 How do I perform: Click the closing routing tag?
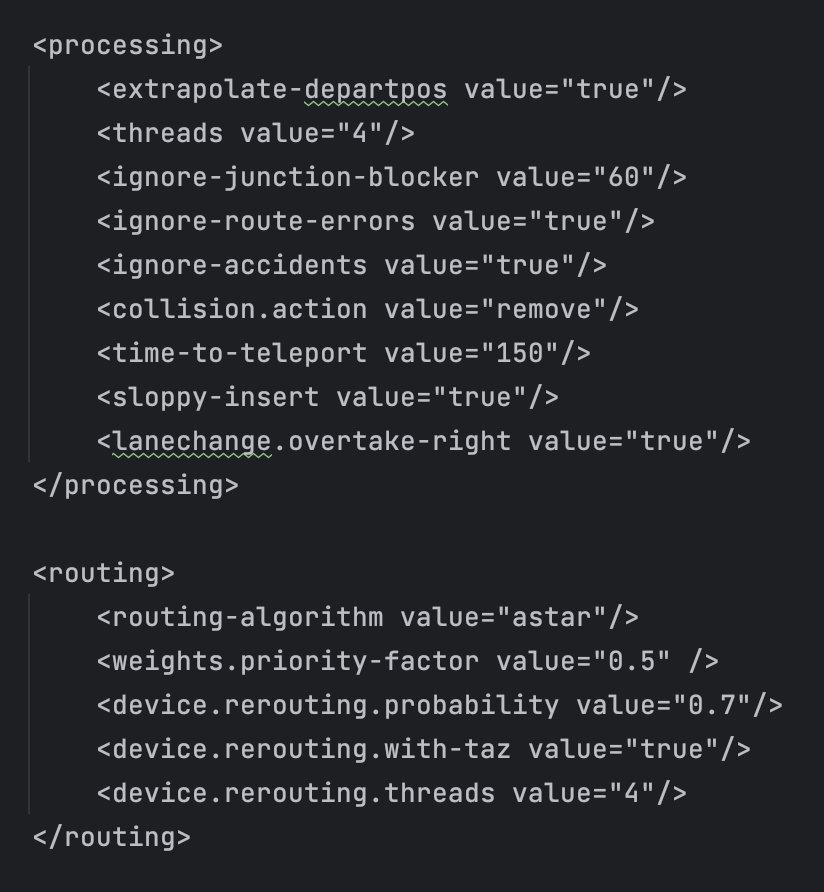[x=112, y=837]
